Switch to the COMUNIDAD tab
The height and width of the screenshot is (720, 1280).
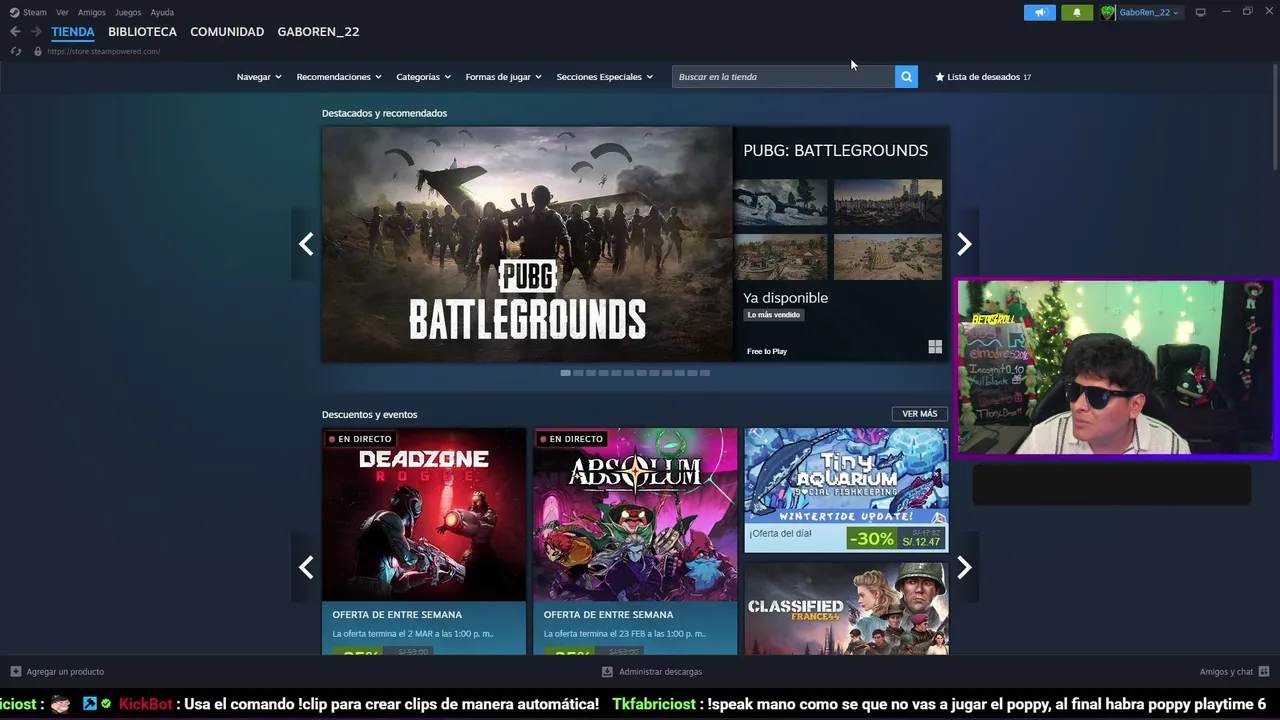coord(227,32)
